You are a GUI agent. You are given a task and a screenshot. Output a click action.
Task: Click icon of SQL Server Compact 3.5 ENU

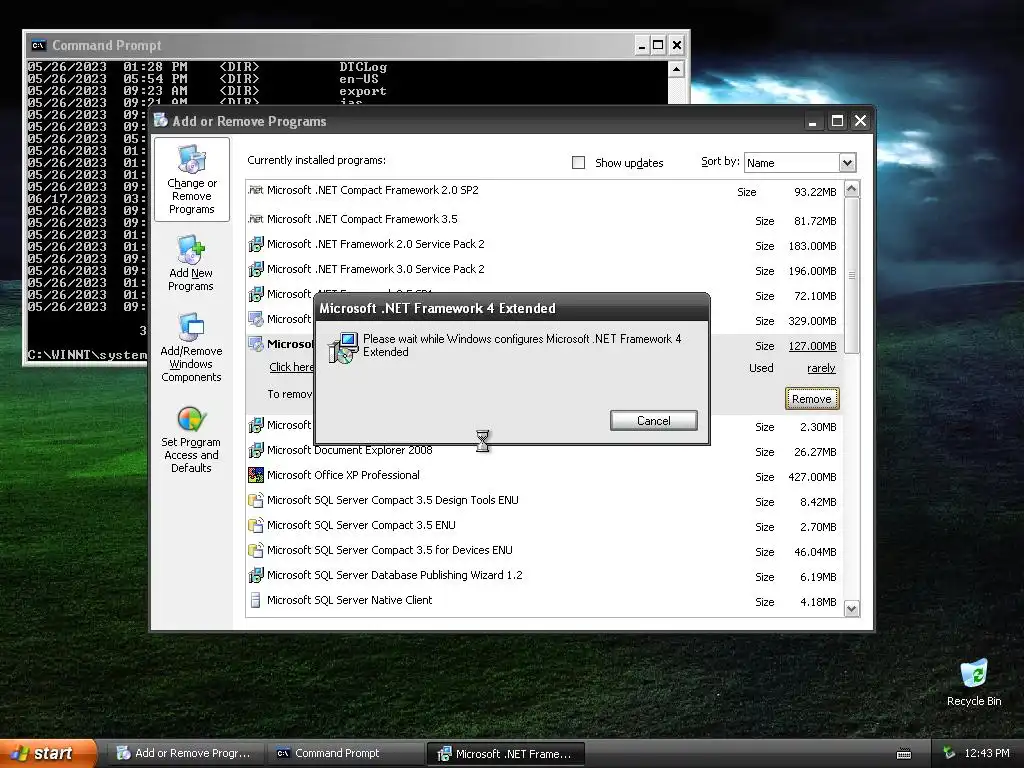(x=255, y=525)
